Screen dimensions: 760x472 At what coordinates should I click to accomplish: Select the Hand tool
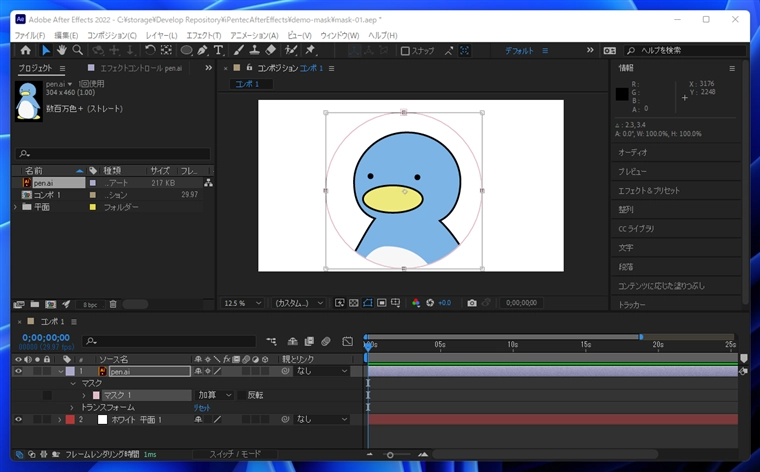[61, 50]
